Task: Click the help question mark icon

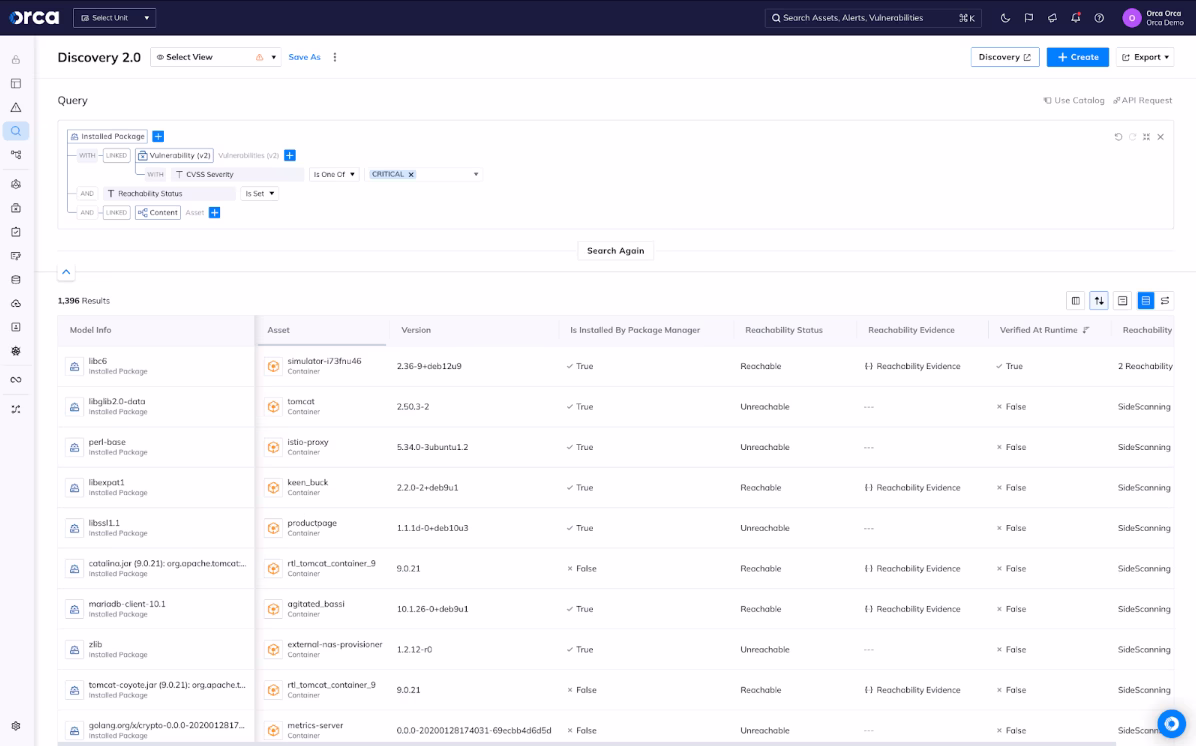Action: point(1099,18)
